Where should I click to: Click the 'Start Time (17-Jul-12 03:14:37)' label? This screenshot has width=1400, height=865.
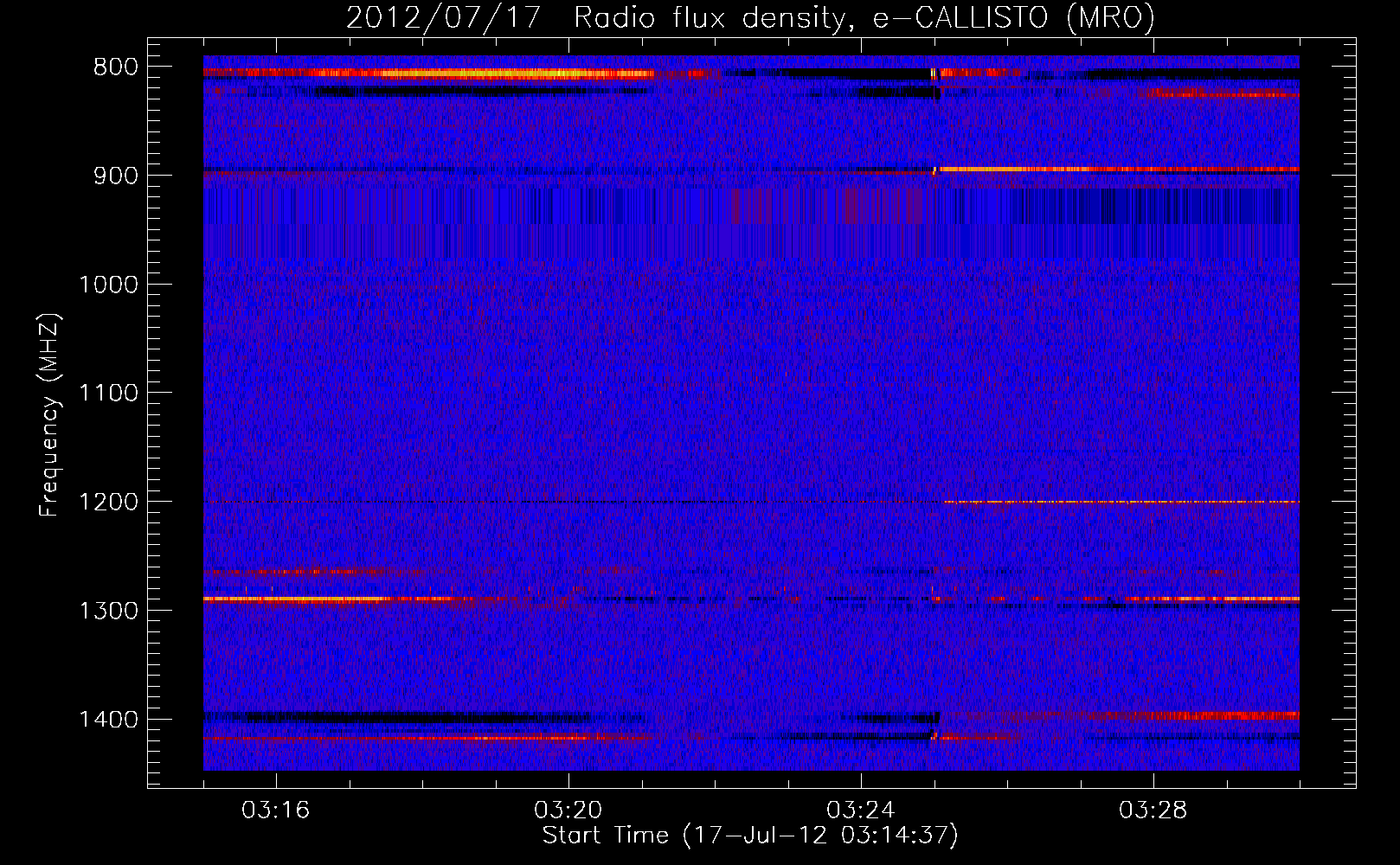click(750, 836)
